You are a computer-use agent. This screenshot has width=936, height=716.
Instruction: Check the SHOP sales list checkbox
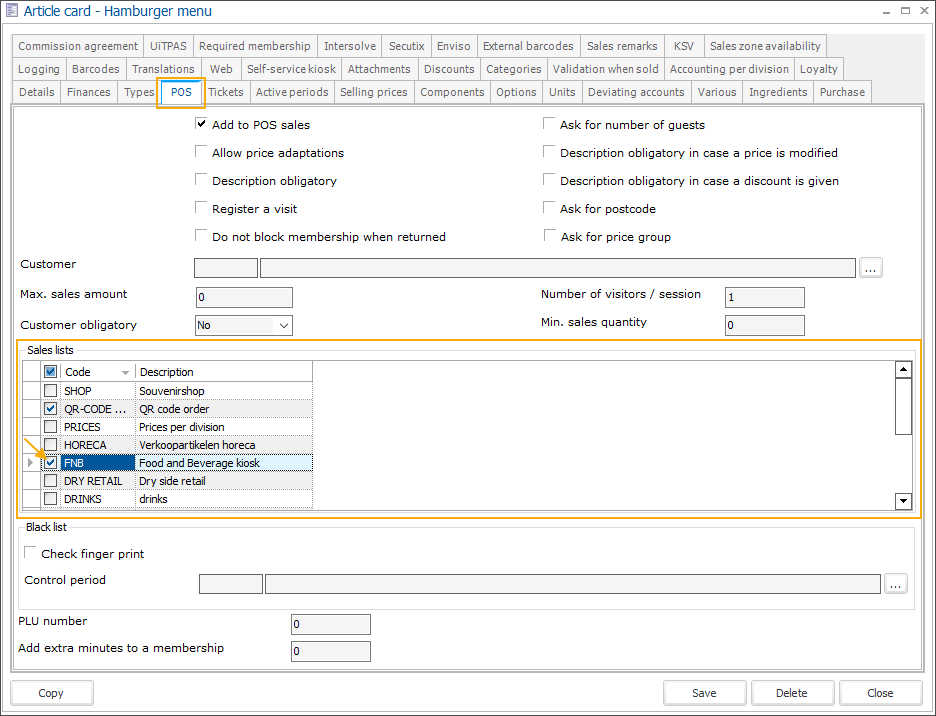pos(50,391)
